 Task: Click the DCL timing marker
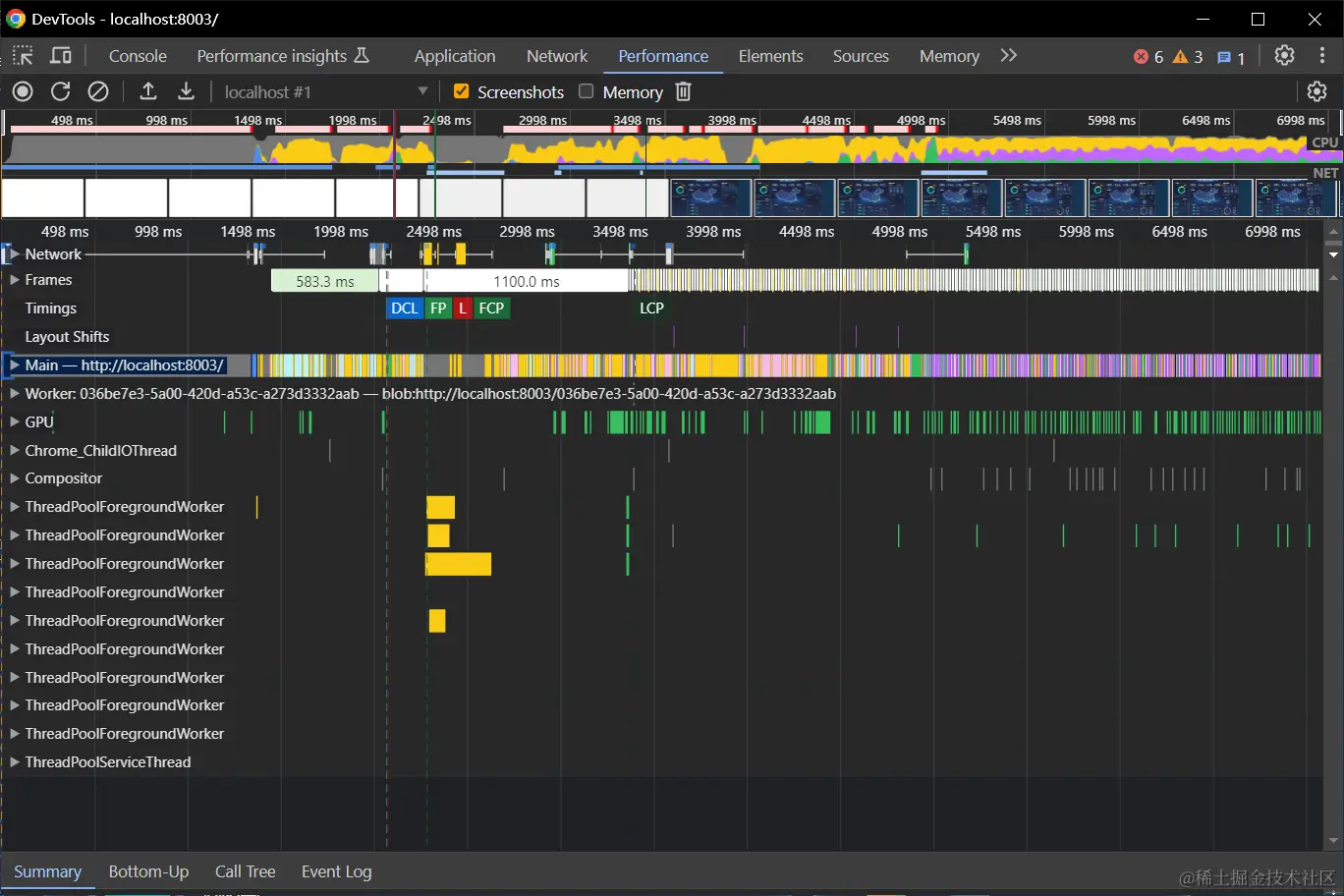[405, 308]
